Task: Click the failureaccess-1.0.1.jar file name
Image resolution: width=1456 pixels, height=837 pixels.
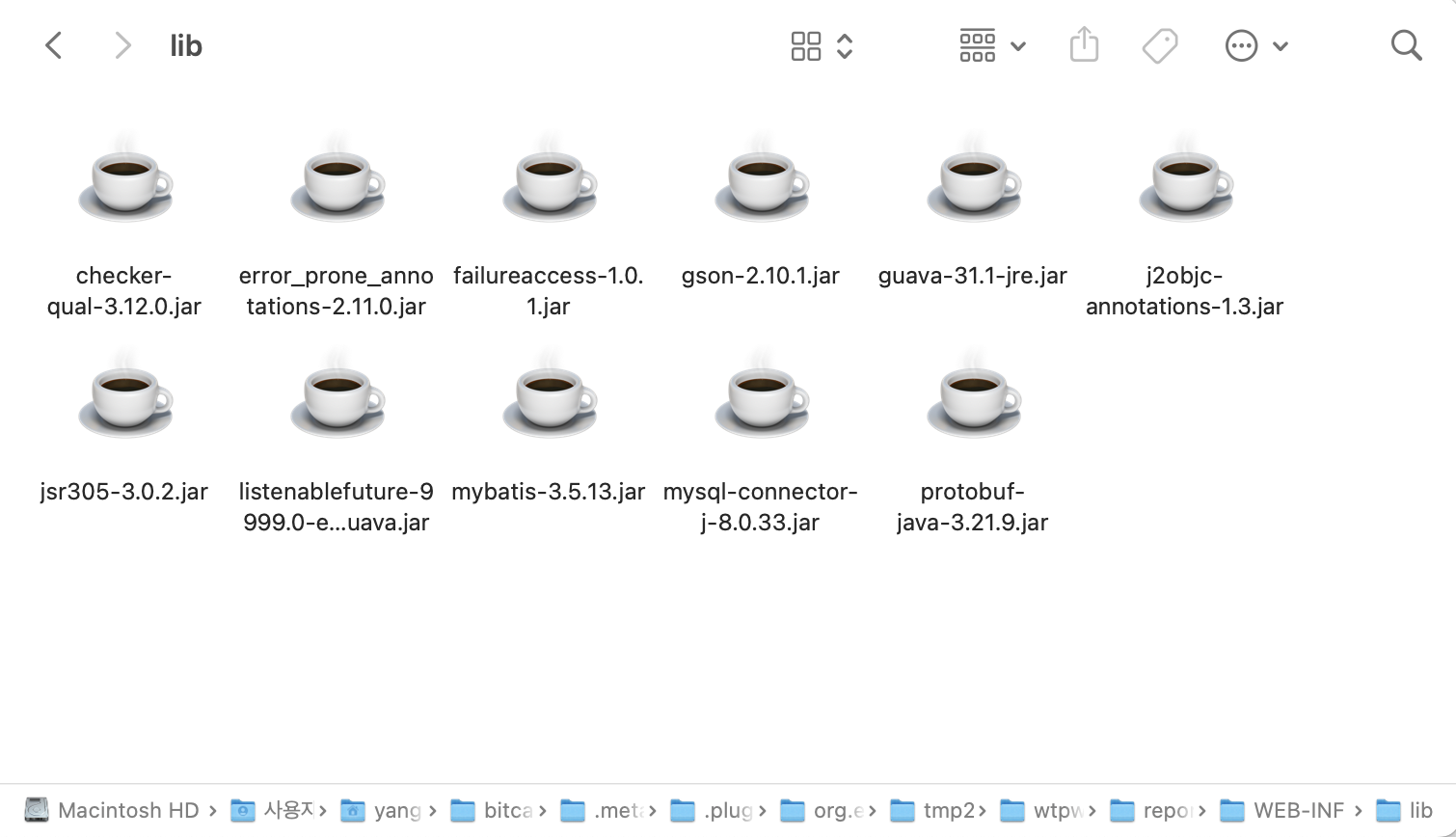Action: point(549,291)
